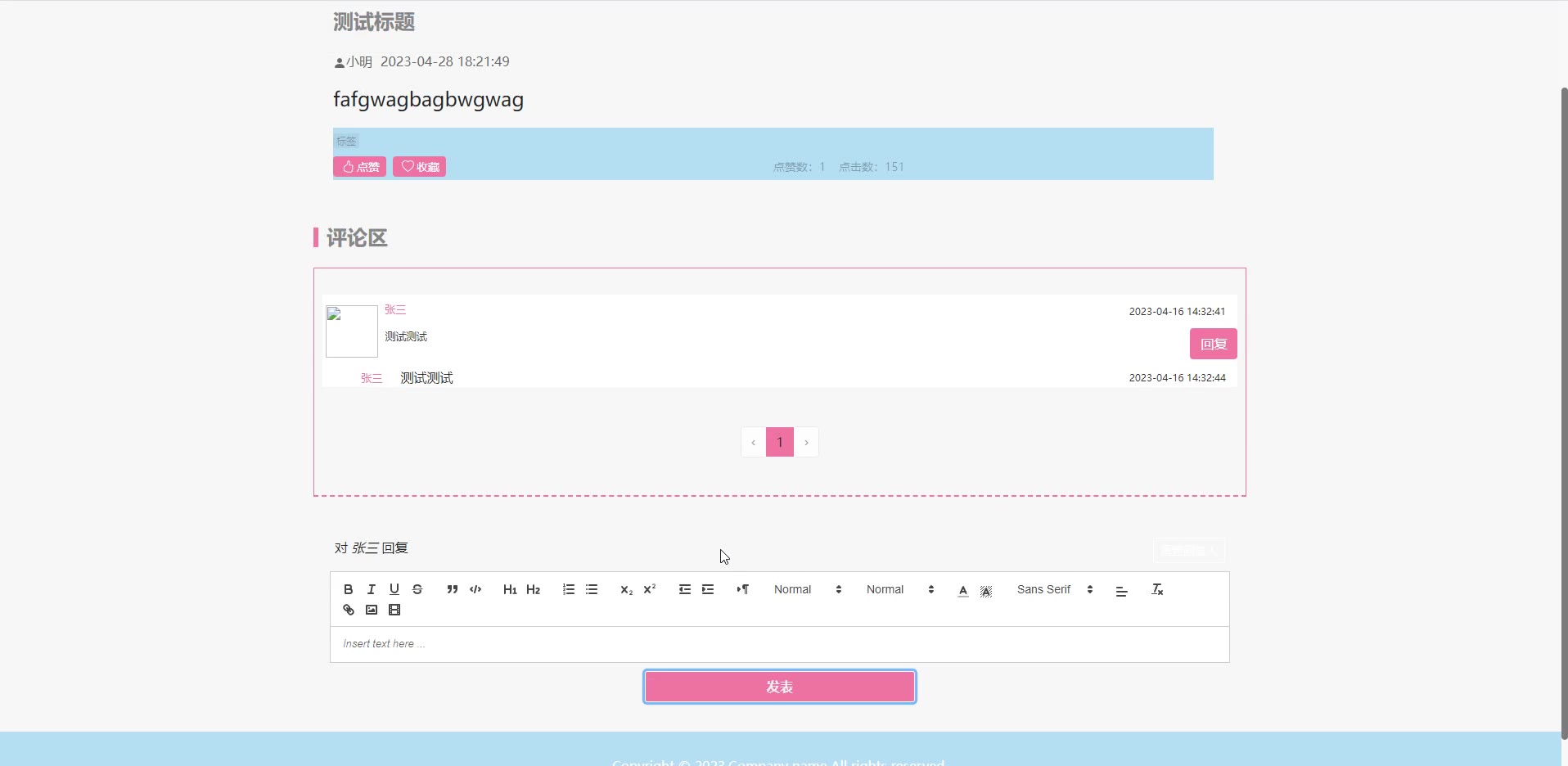Open the text alignment options

[x=1122, y=590]
